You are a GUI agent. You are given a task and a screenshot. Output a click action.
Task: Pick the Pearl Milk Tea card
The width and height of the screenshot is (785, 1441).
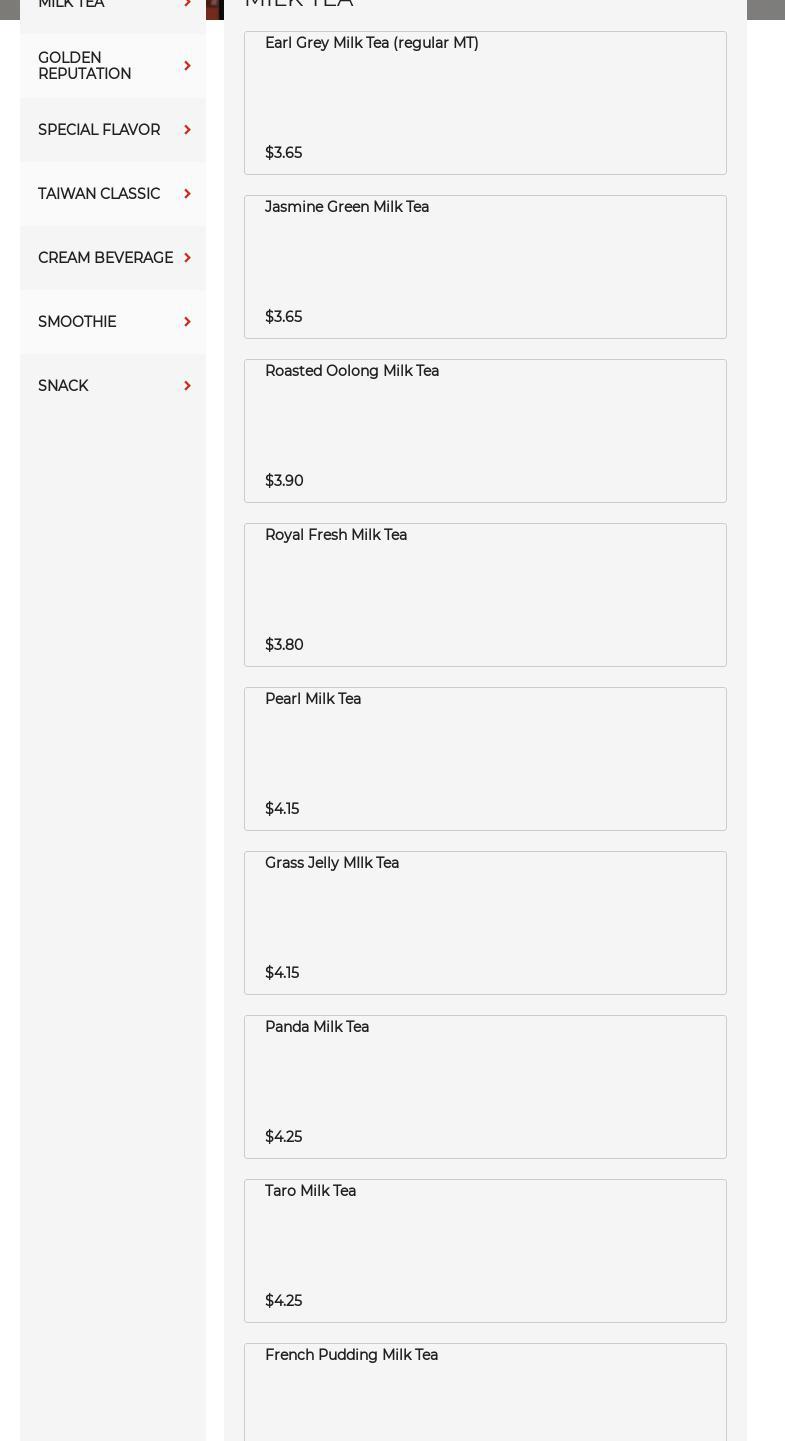point(485,759)
